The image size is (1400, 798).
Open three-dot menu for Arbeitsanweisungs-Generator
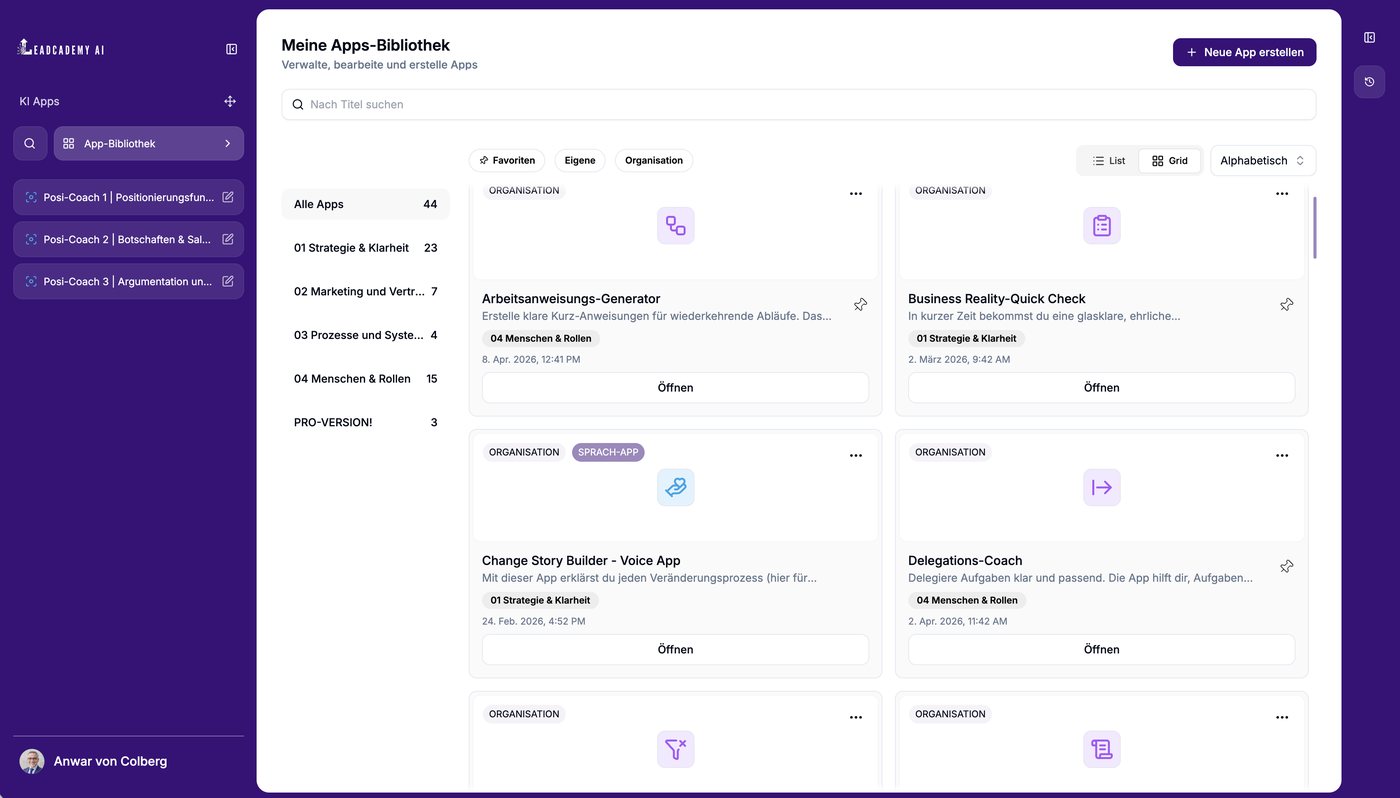856,194
